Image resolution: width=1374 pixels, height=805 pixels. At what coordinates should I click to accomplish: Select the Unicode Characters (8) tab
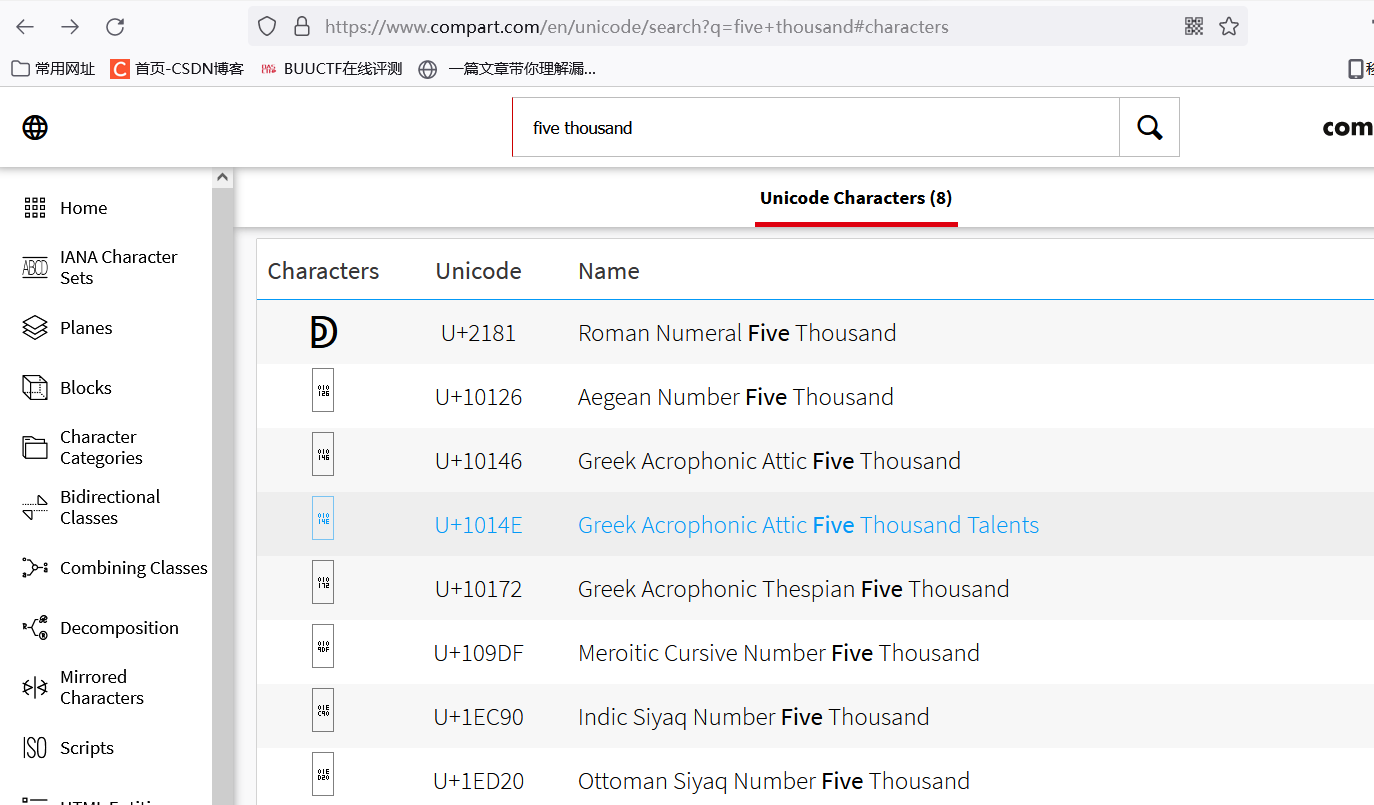tap(856, 198)
